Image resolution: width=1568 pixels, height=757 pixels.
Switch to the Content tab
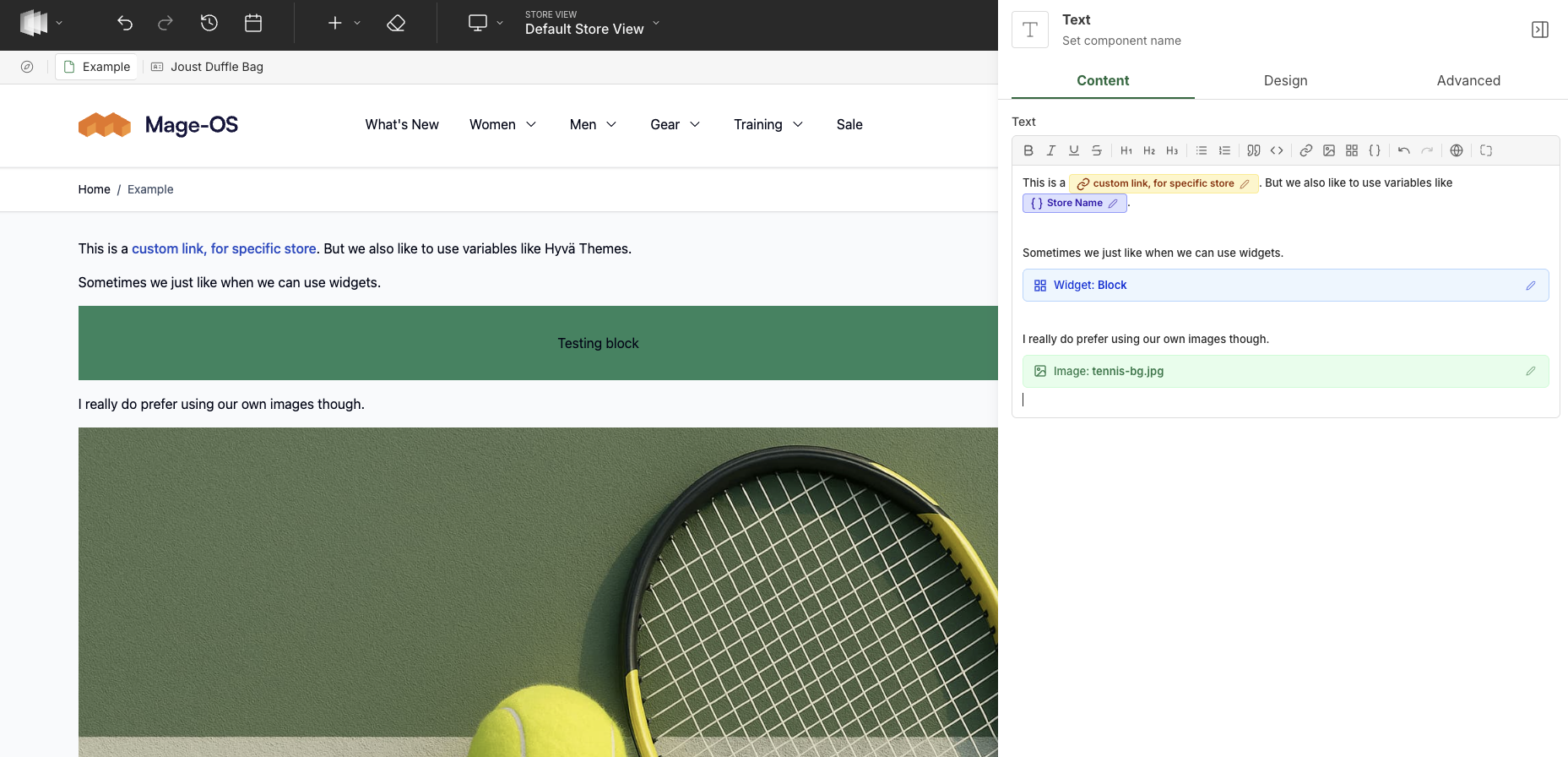(x=1103, y=80)
